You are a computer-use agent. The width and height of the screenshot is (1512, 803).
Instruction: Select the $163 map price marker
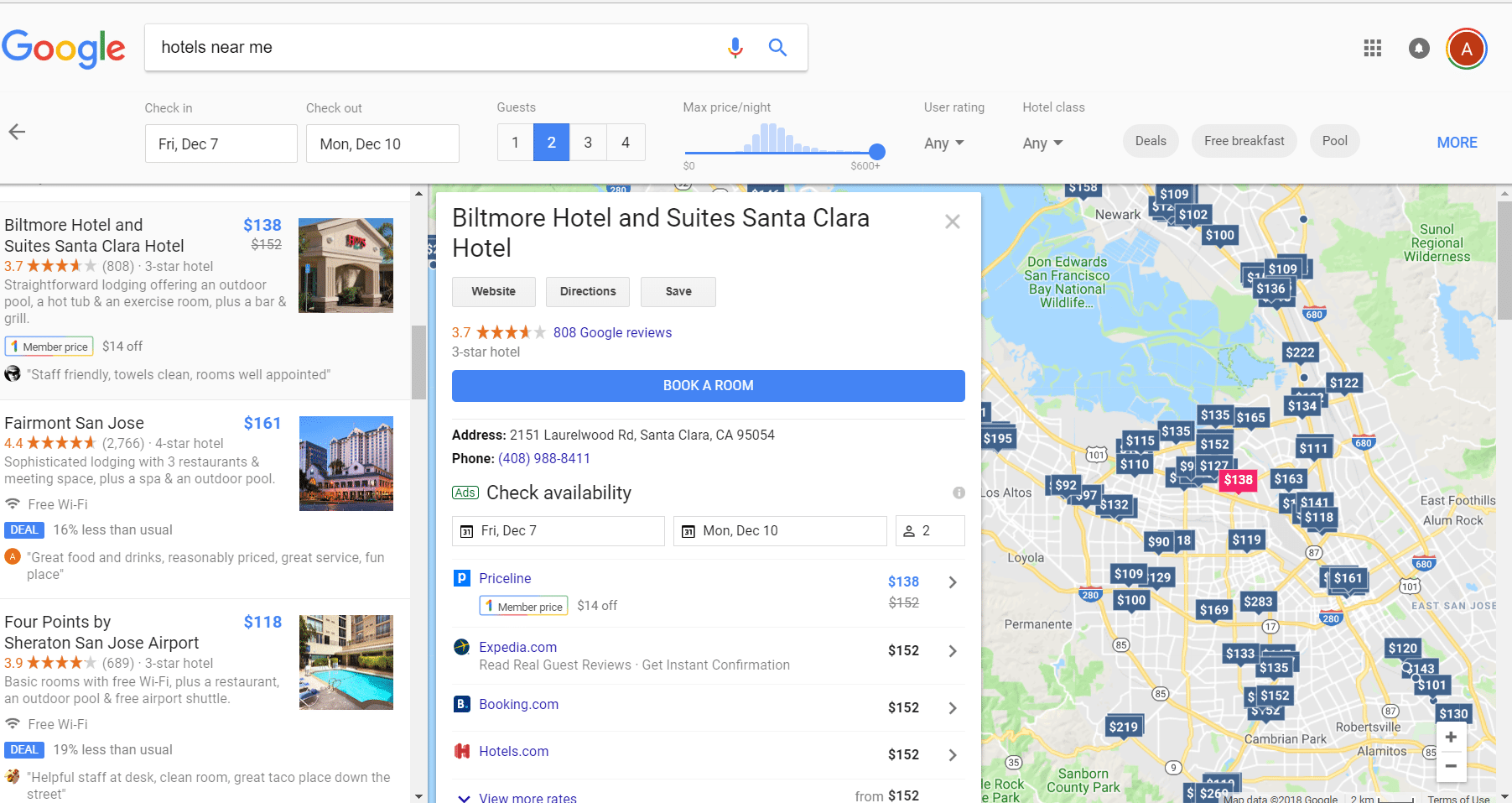tap(1289, 479)
